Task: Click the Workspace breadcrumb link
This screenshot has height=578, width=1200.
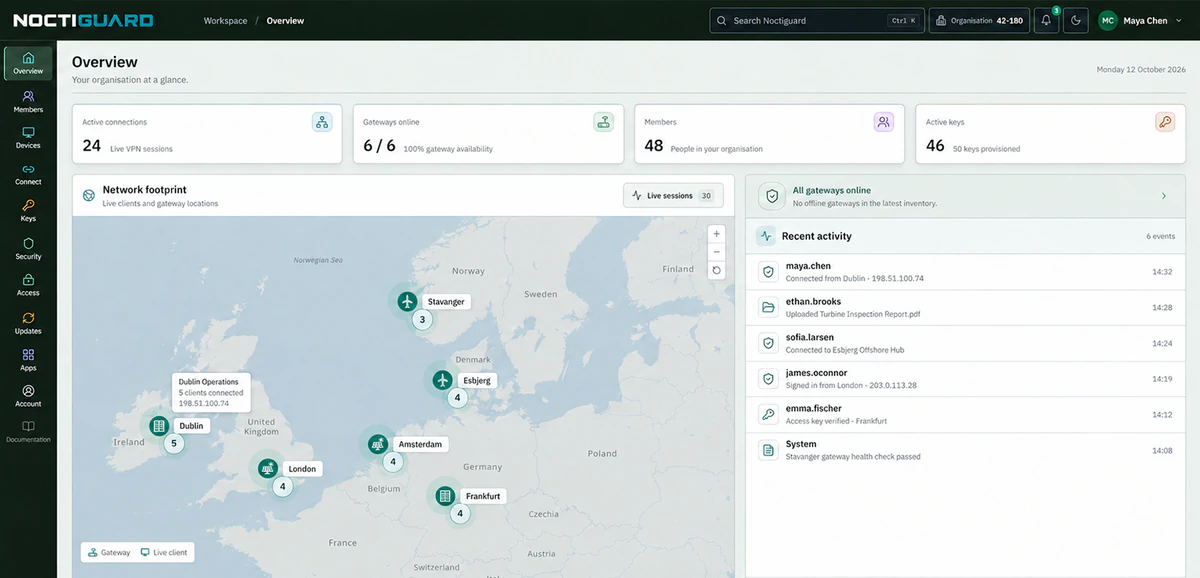Action: pyautogui.click(x=225, y=20)
